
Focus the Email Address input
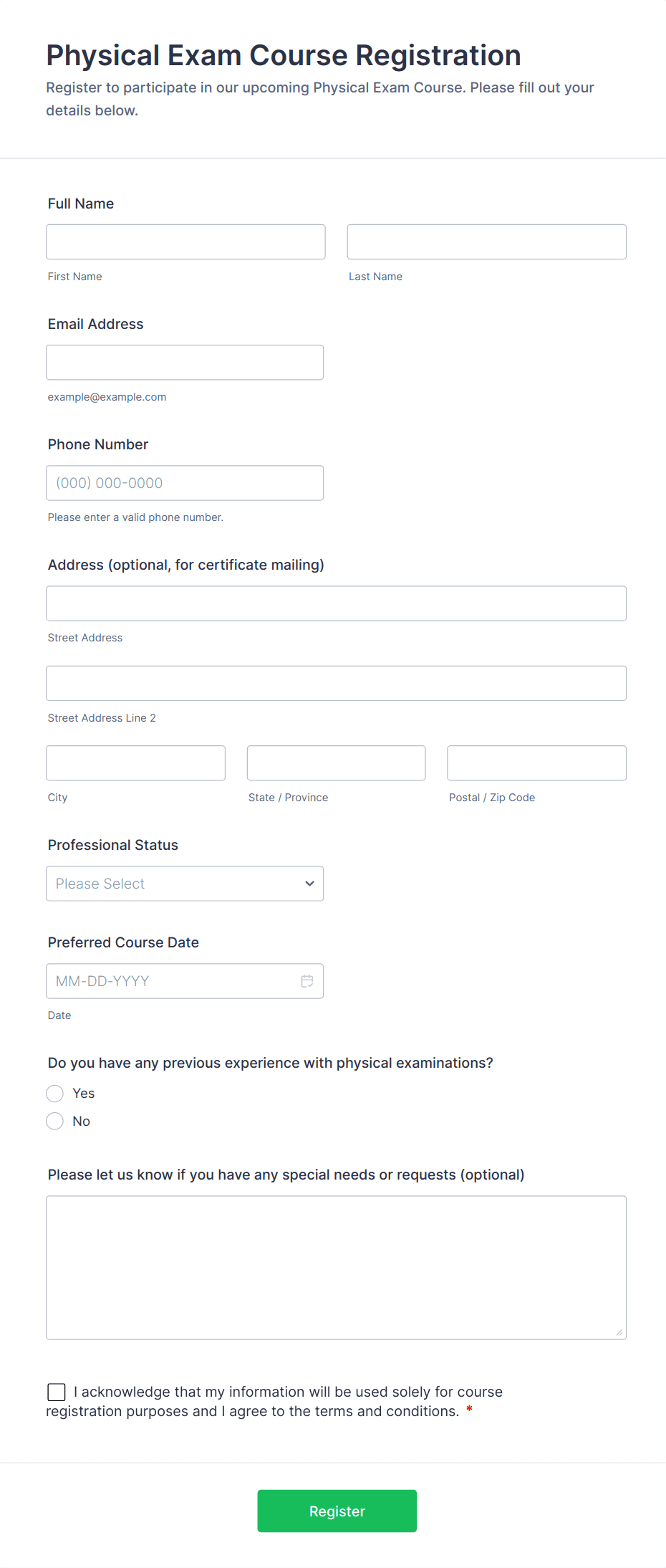(x=184, y=363)
